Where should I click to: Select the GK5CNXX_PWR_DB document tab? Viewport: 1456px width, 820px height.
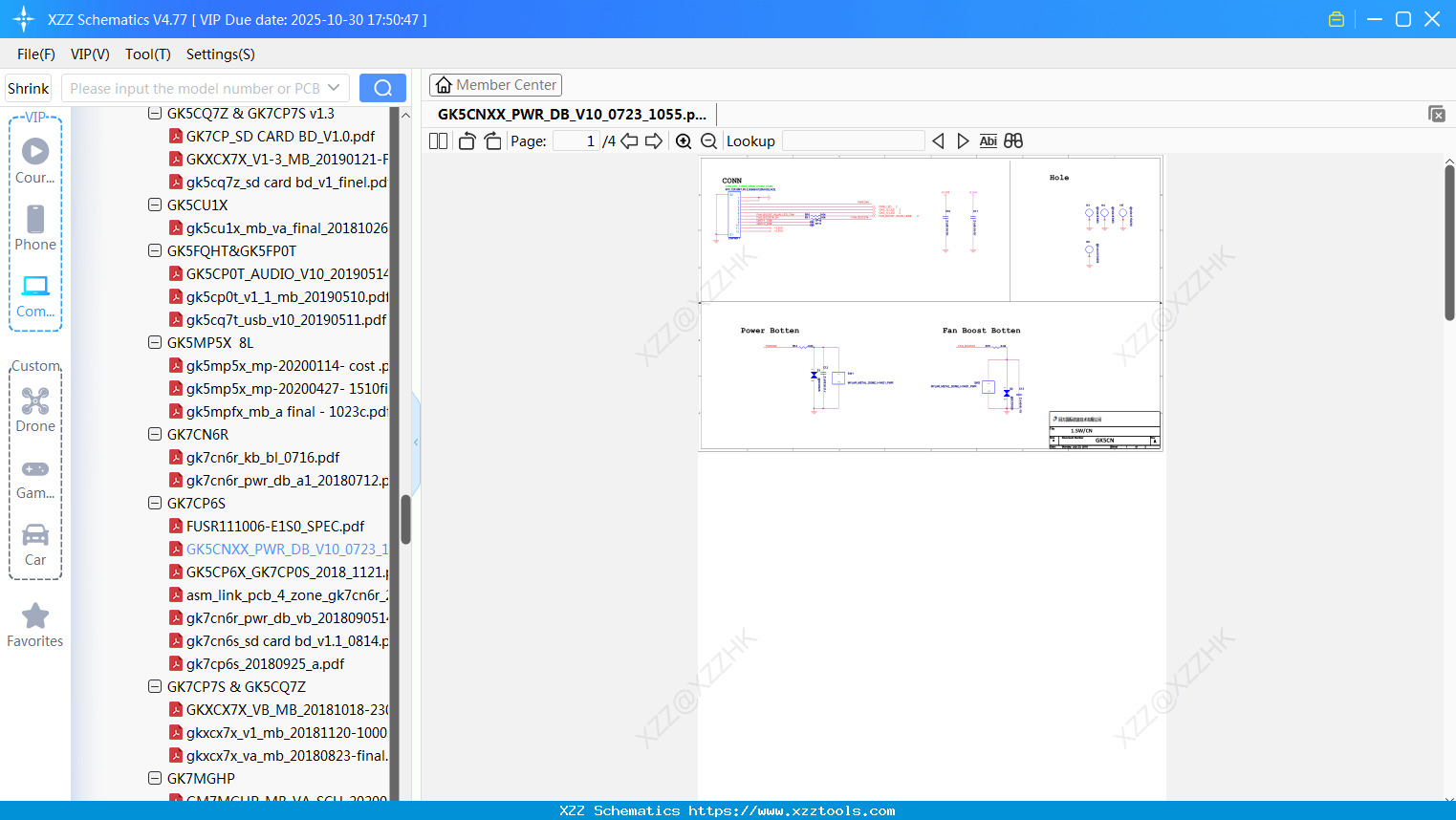click(x=572, y=115)
